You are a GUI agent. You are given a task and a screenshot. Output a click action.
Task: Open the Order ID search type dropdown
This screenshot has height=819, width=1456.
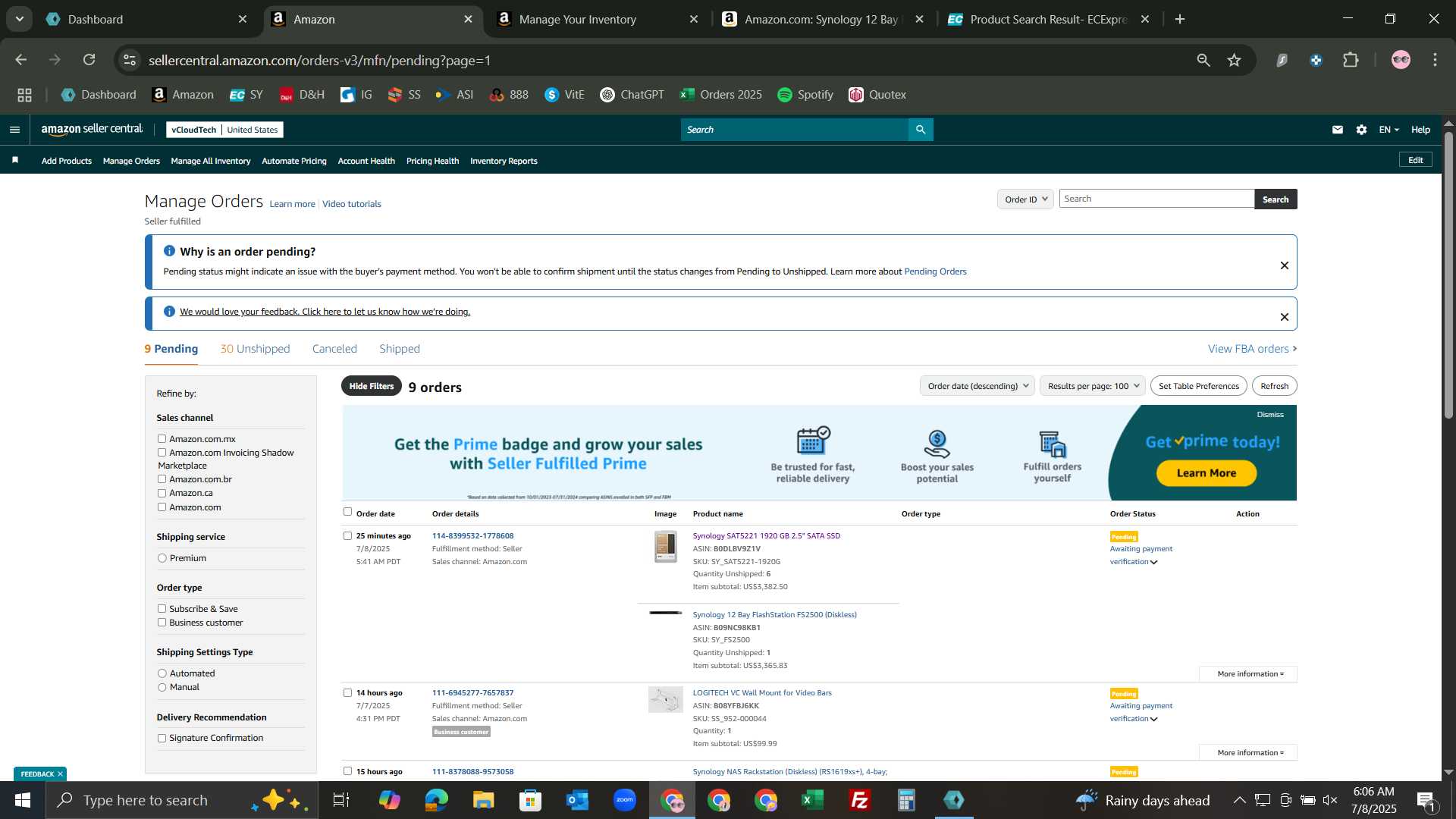[x=1025, y=199]
